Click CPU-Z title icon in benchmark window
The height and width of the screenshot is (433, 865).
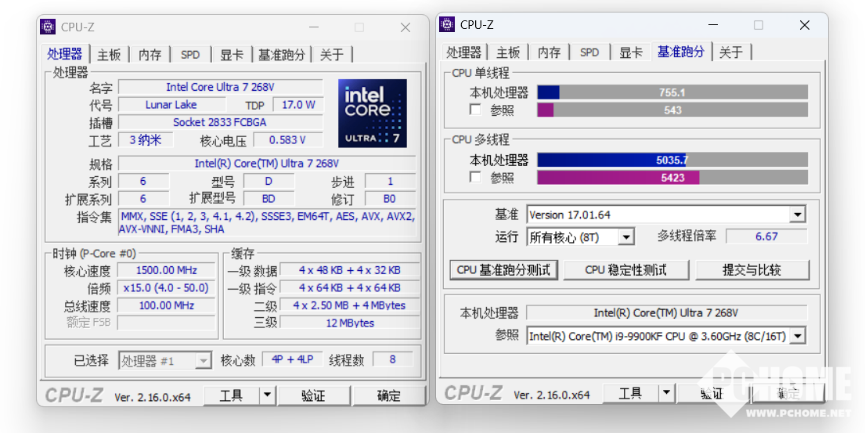(447, 24)
